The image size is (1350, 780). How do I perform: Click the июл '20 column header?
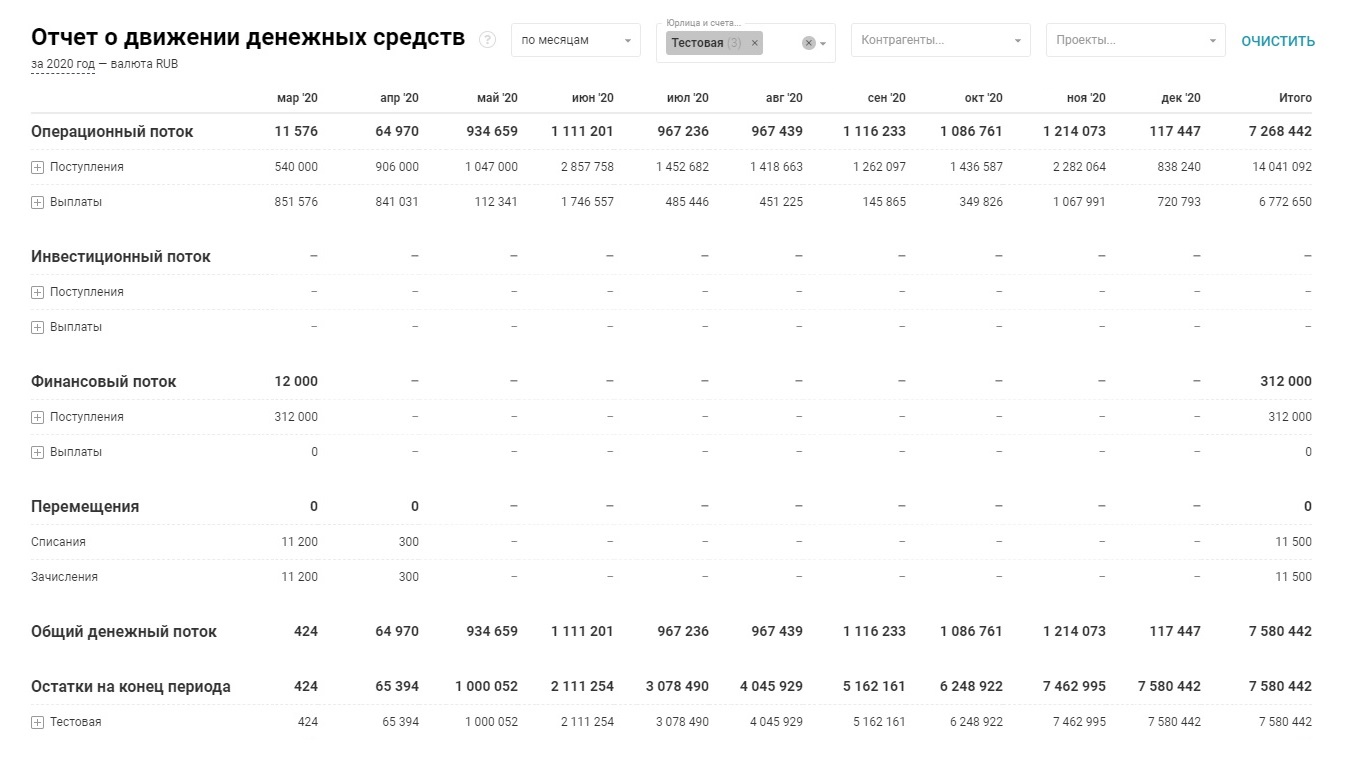coord(688,98)
